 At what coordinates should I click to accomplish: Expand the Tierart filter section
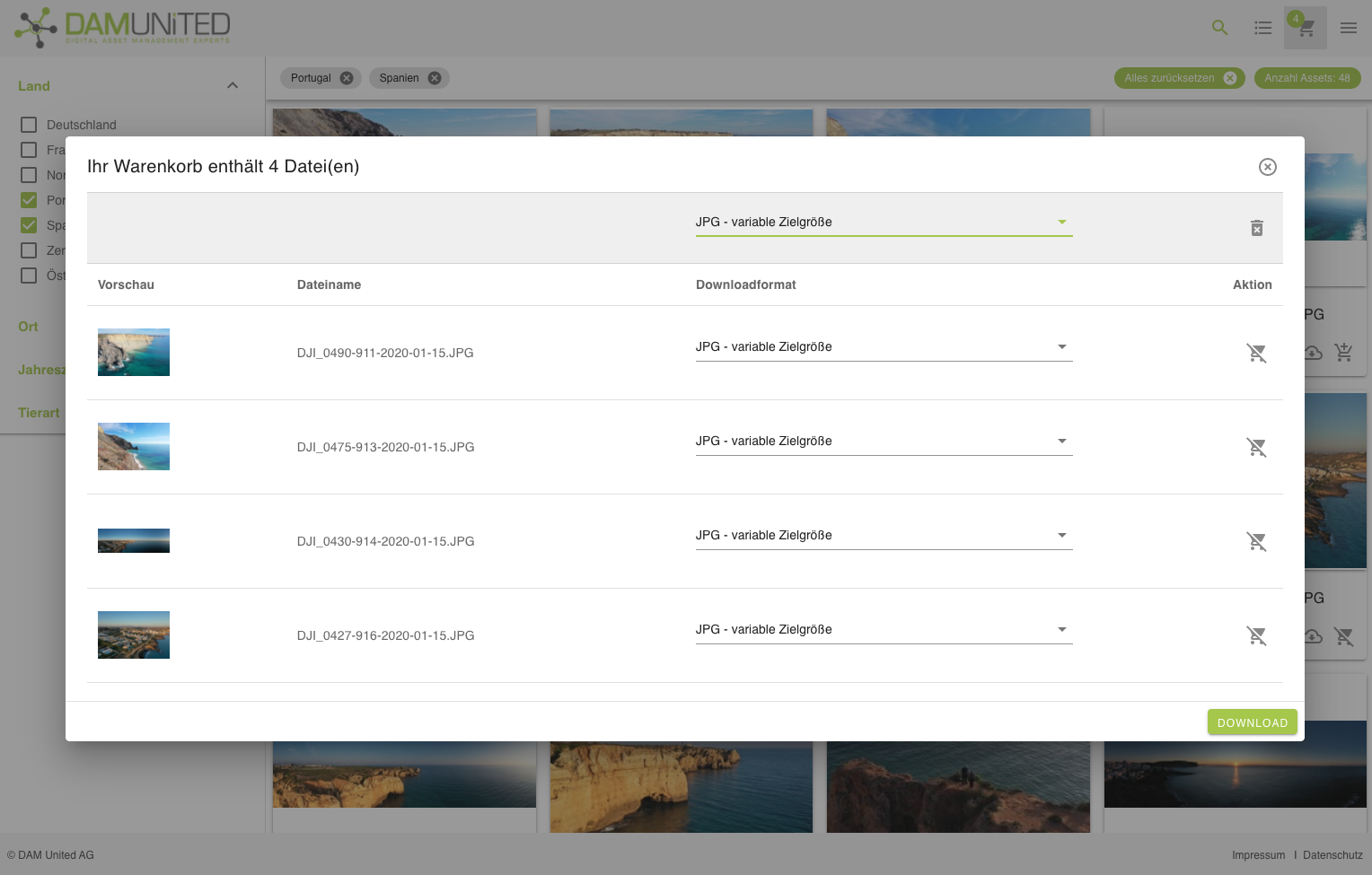[39, 413]
